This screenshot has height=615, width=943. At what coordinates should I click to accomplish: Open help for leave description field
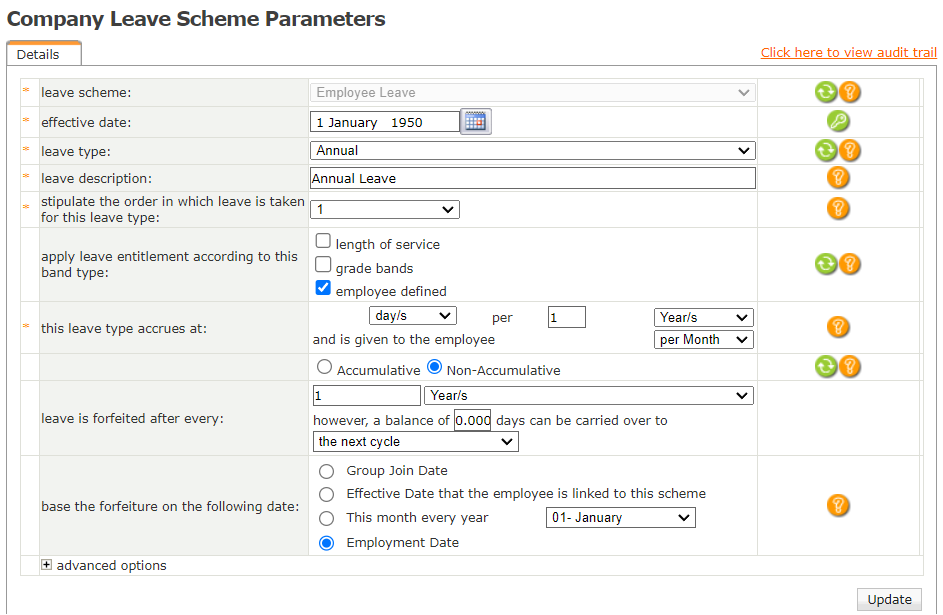tap(838, 178)
